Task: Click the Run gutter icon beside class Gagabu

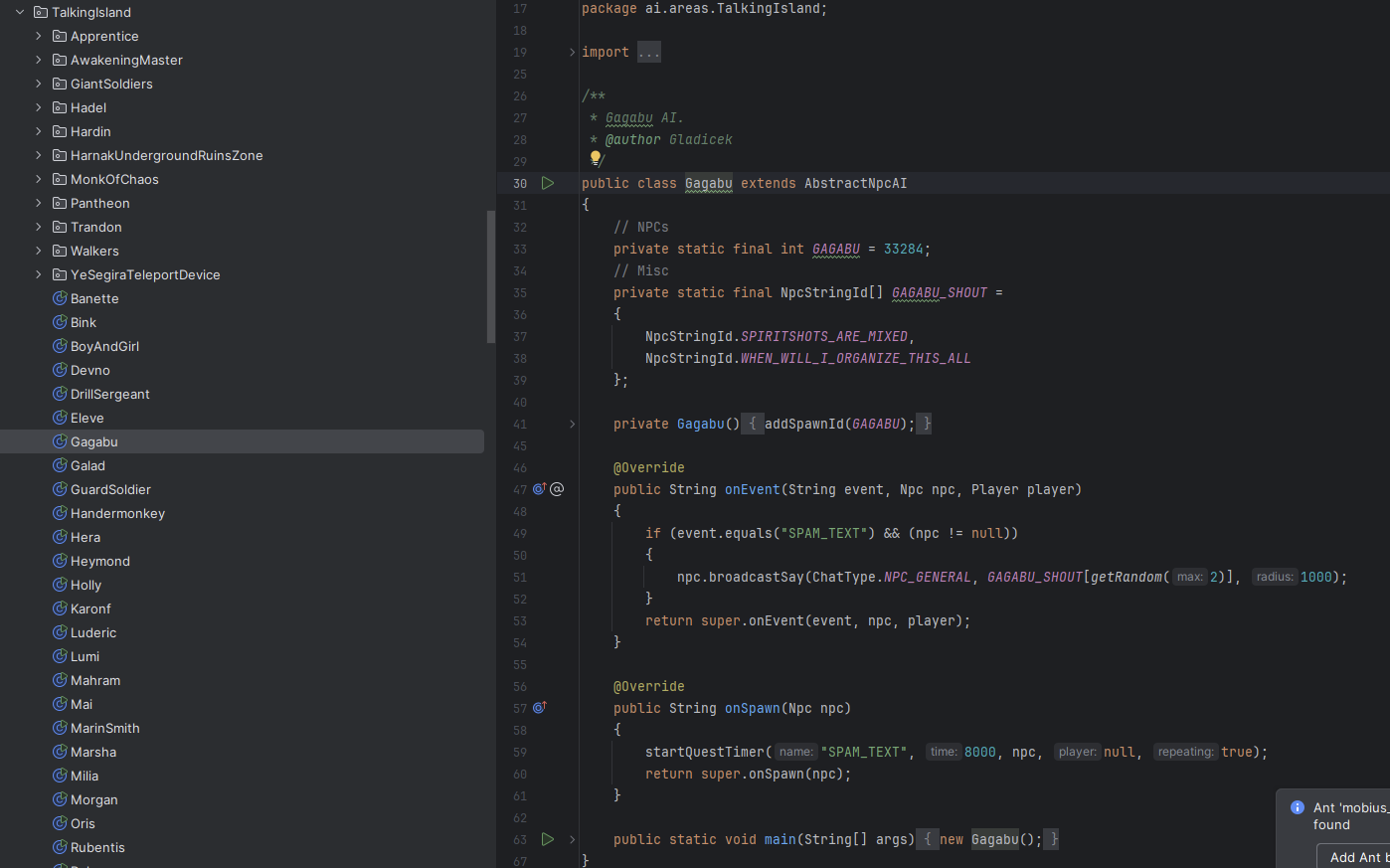Action: (x=548, y=183)
